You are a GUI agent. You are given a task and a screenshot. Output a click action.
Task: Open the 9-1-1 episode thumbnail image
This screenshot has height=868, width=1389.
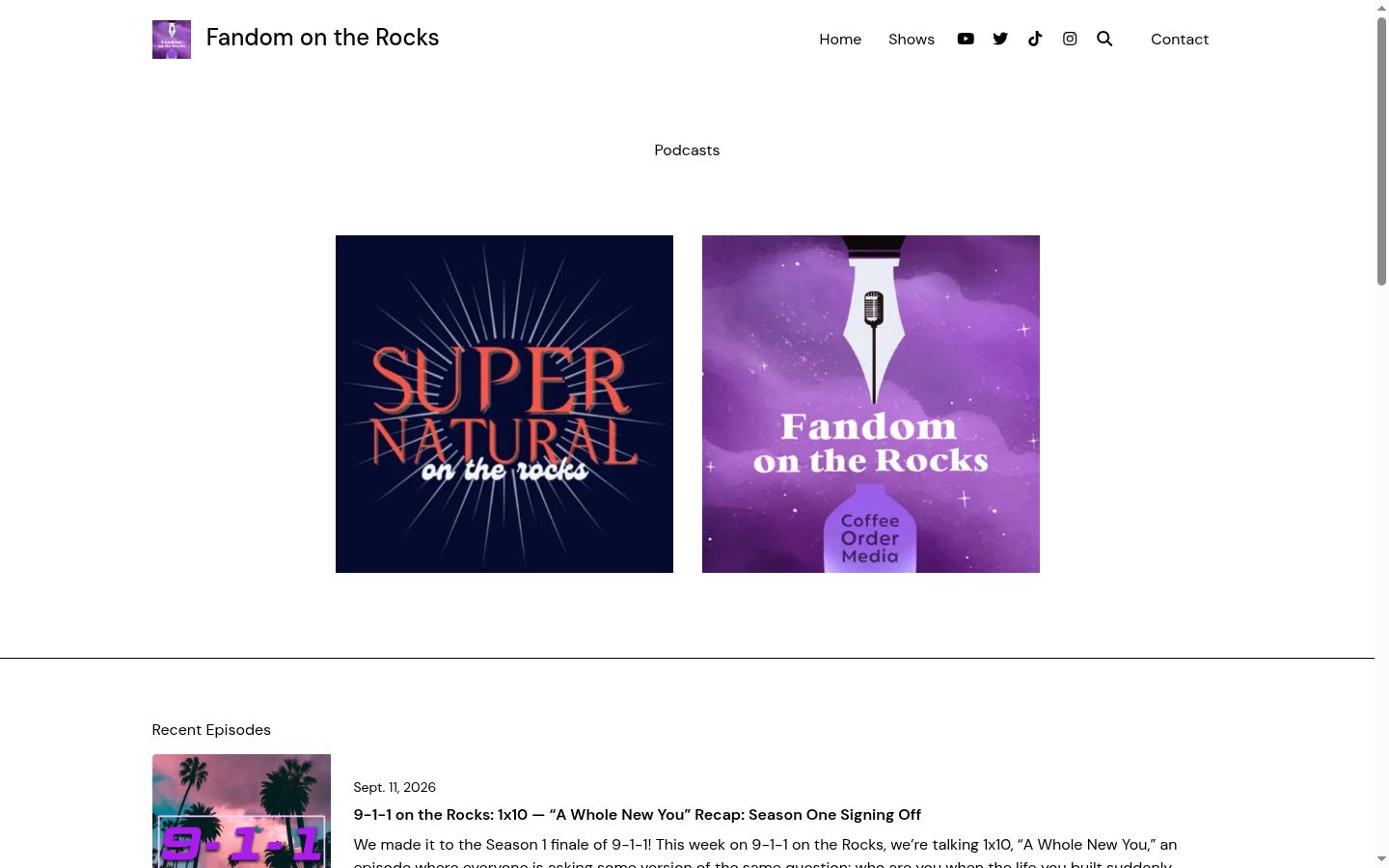click(x=241, y=811)
